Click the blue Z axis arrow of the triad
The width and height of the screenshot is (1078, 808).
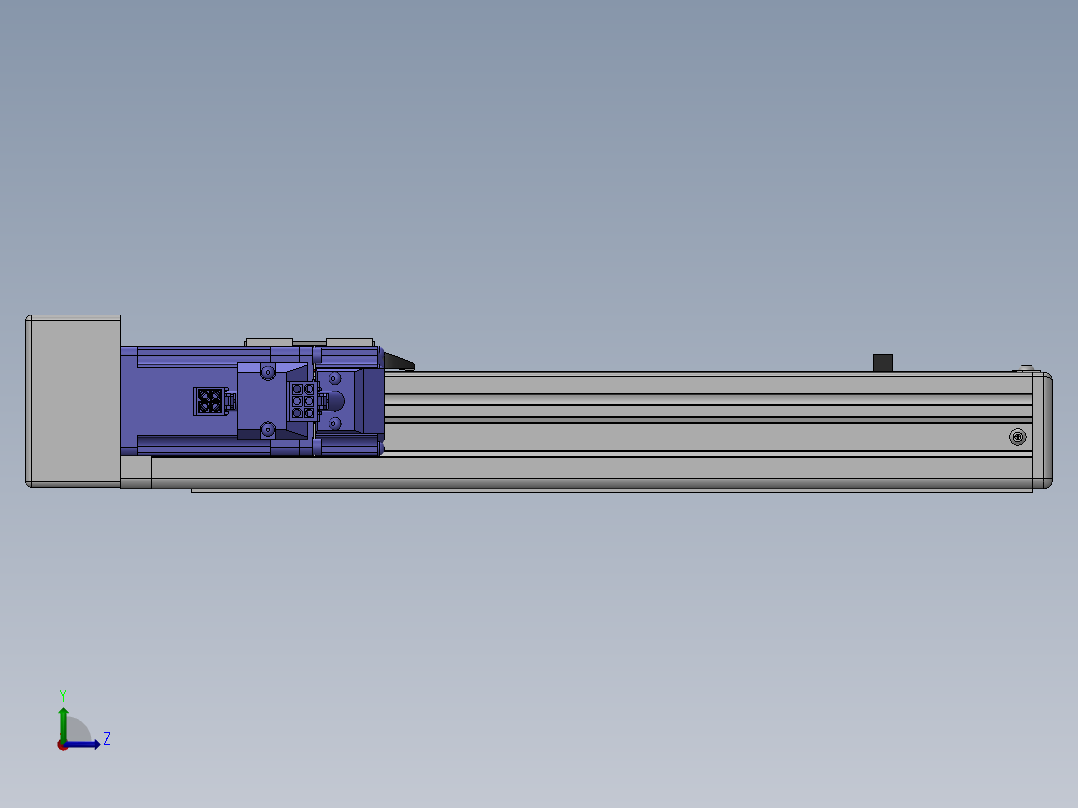(x=82, y=745)
